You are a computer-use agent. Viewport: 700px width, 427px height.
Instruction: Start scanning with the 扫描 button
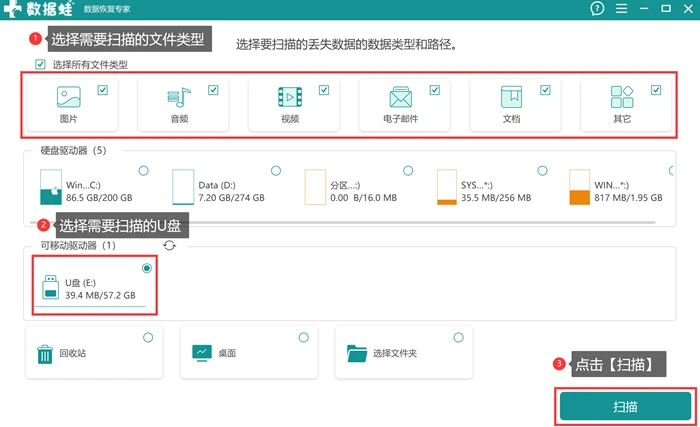pos(625,406)
